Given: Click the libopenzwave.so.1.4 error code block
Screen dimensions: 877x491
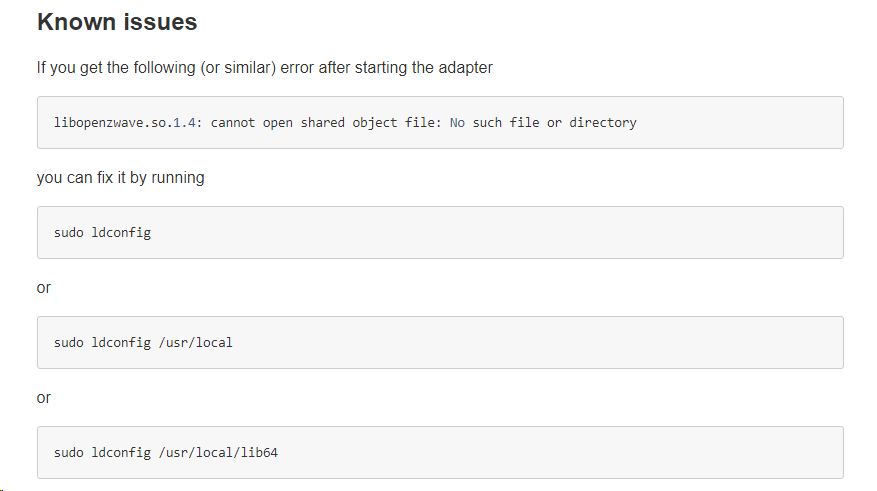Looking at the screenshot, I should 440,122.
